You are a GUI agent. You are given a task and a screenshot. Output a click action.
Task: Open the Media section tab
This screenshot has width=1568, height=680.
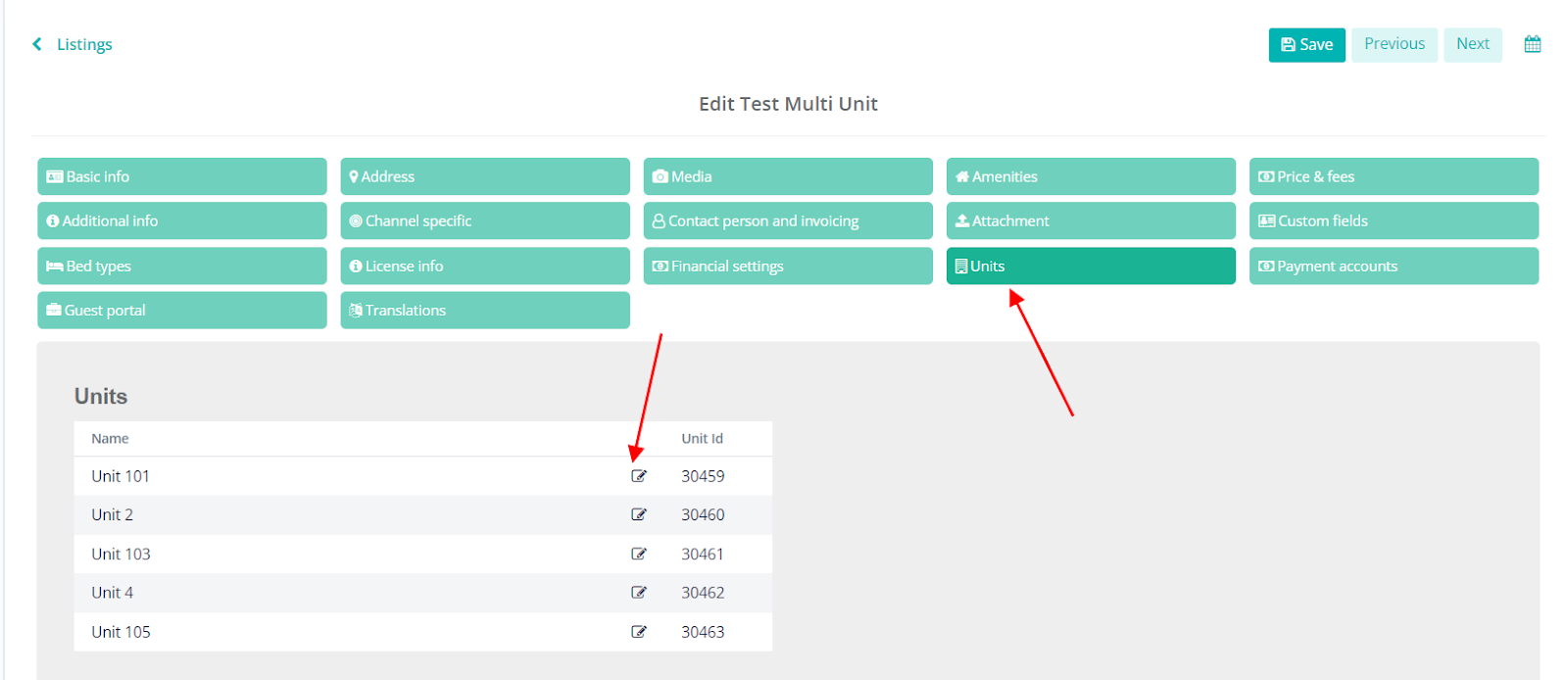[x=787, y=176]
